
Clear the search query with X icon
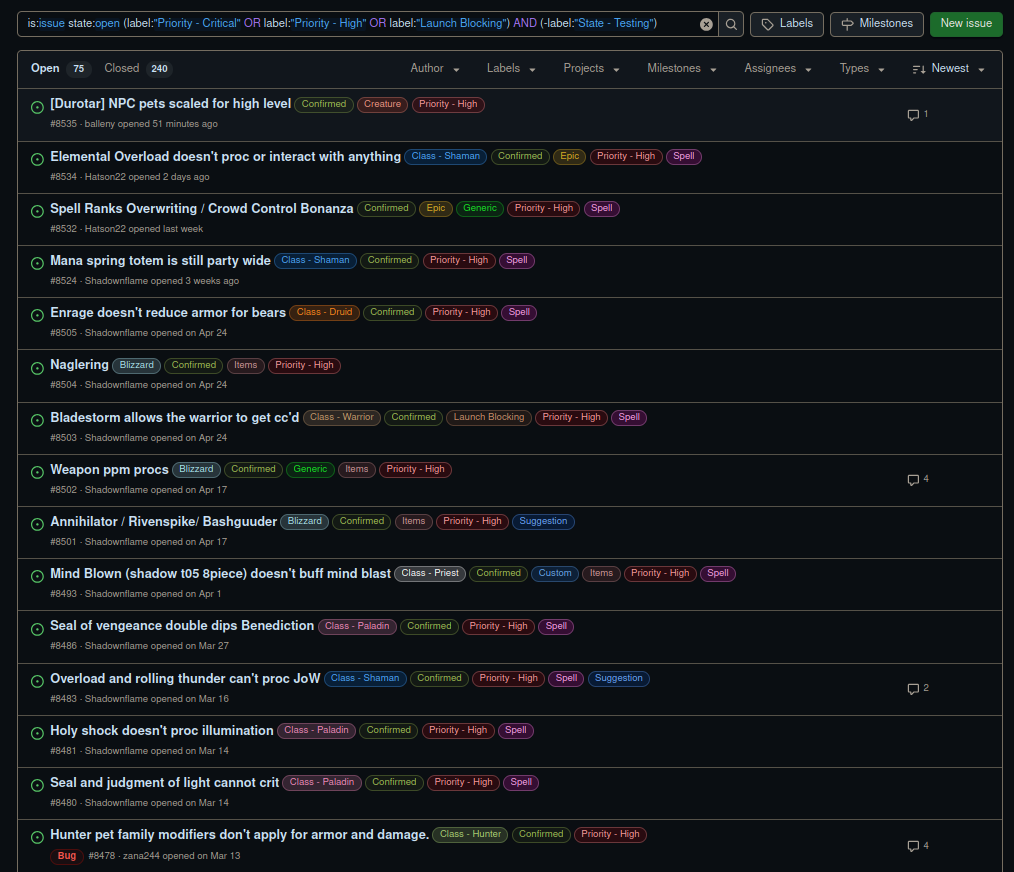(706, 24)
